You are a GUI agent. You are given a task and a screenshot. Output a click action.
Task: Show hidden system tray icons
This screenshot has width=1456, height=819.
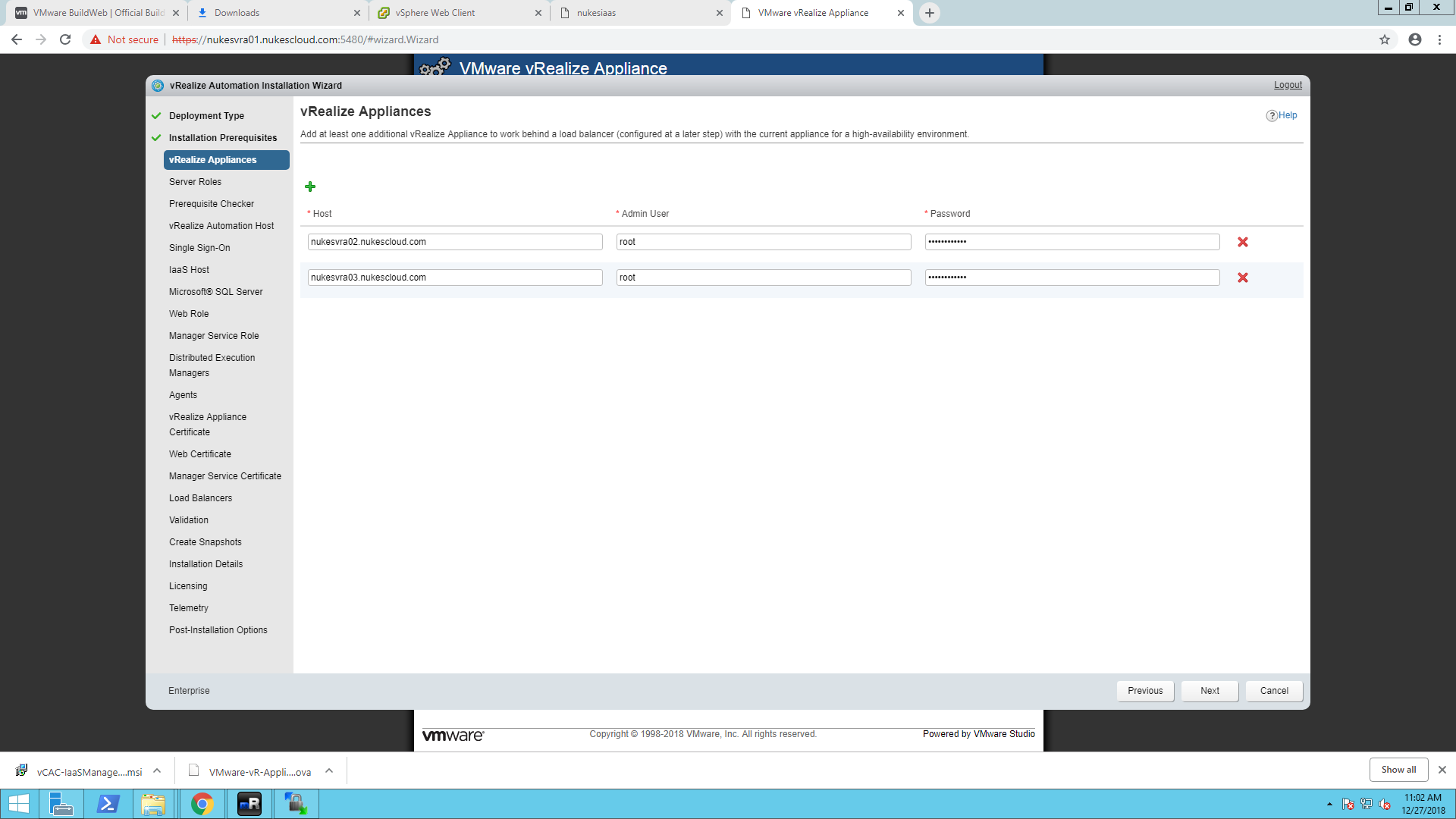(1329, 804)
